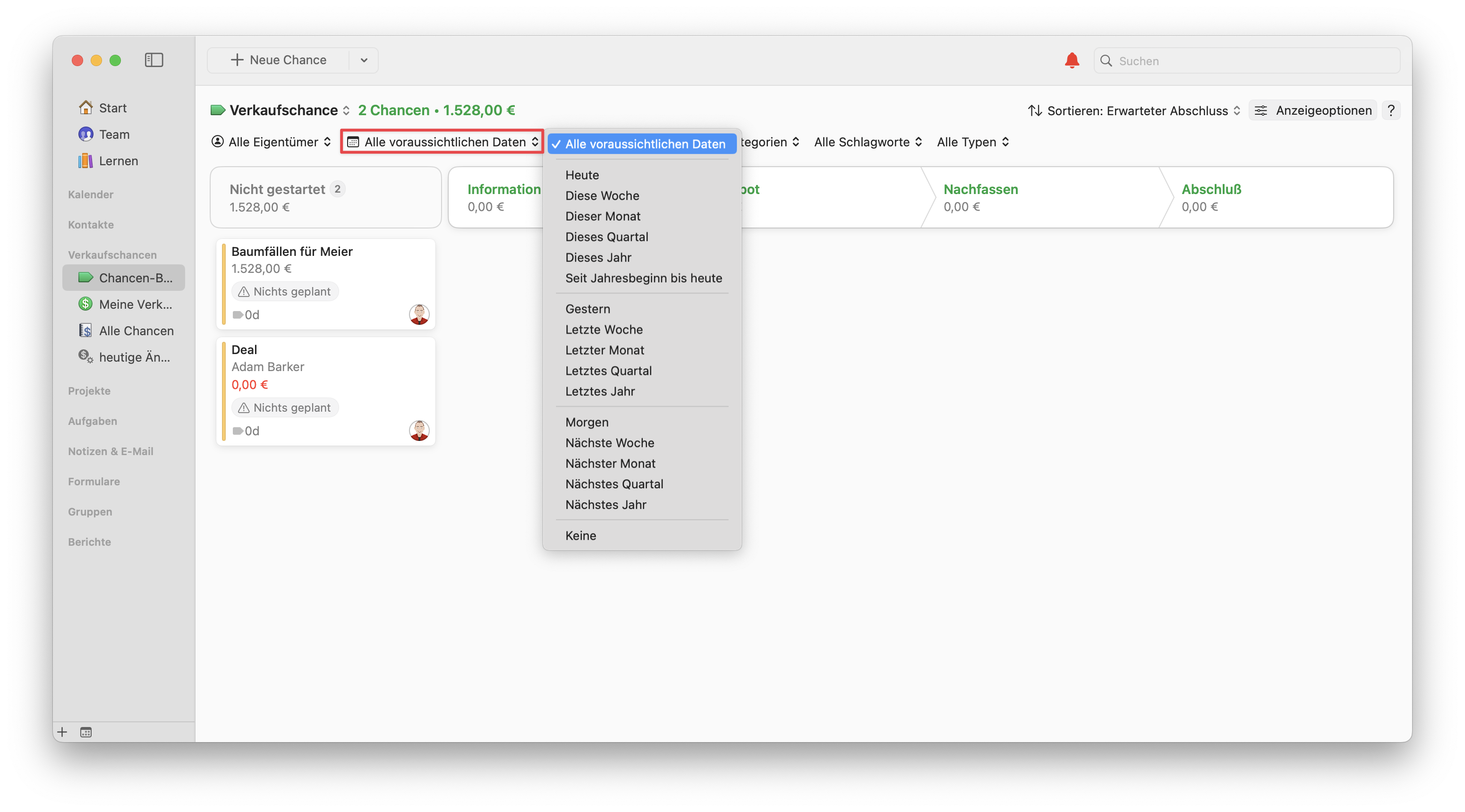Viewport: 1465px width, 812px height.
Task: Open Alle Schlagworte filter dropdown
Action: 867,142
